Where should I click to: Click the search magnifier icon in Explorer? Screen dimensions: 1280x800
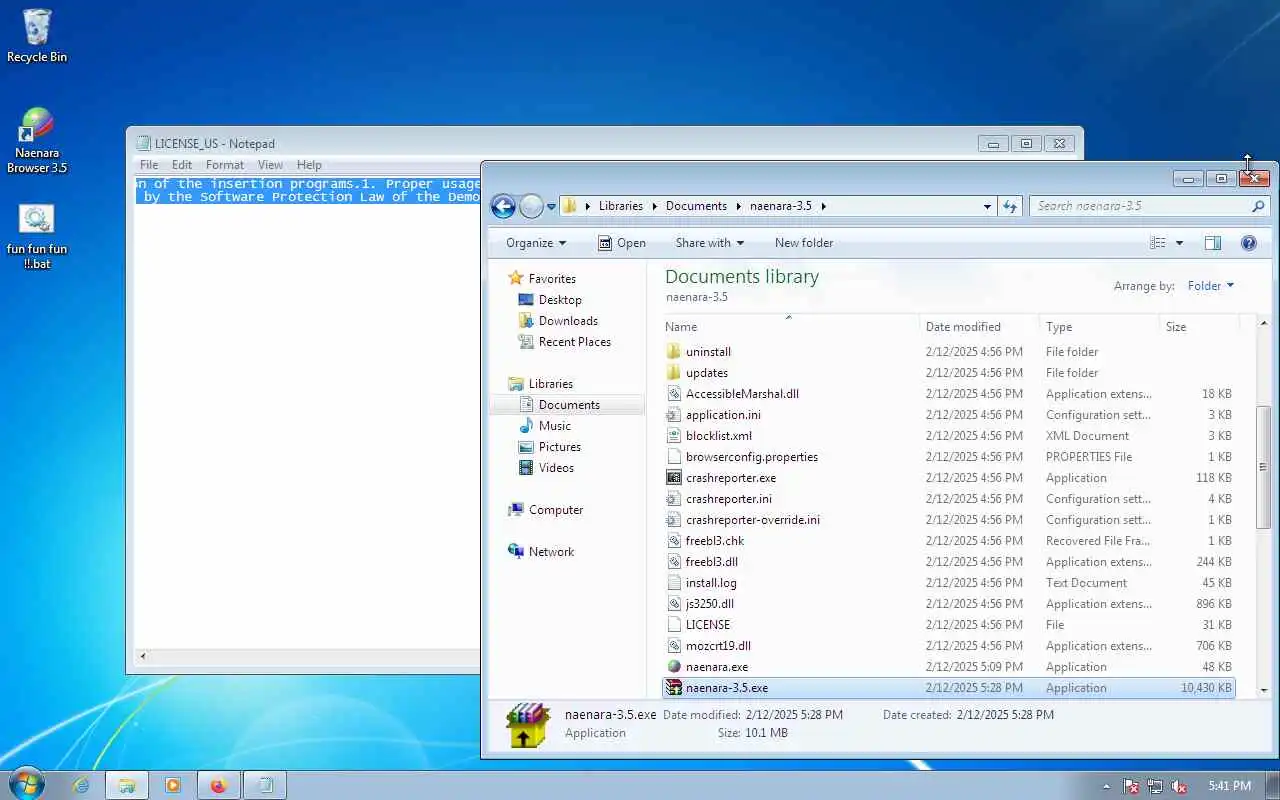click(1258, 206)
